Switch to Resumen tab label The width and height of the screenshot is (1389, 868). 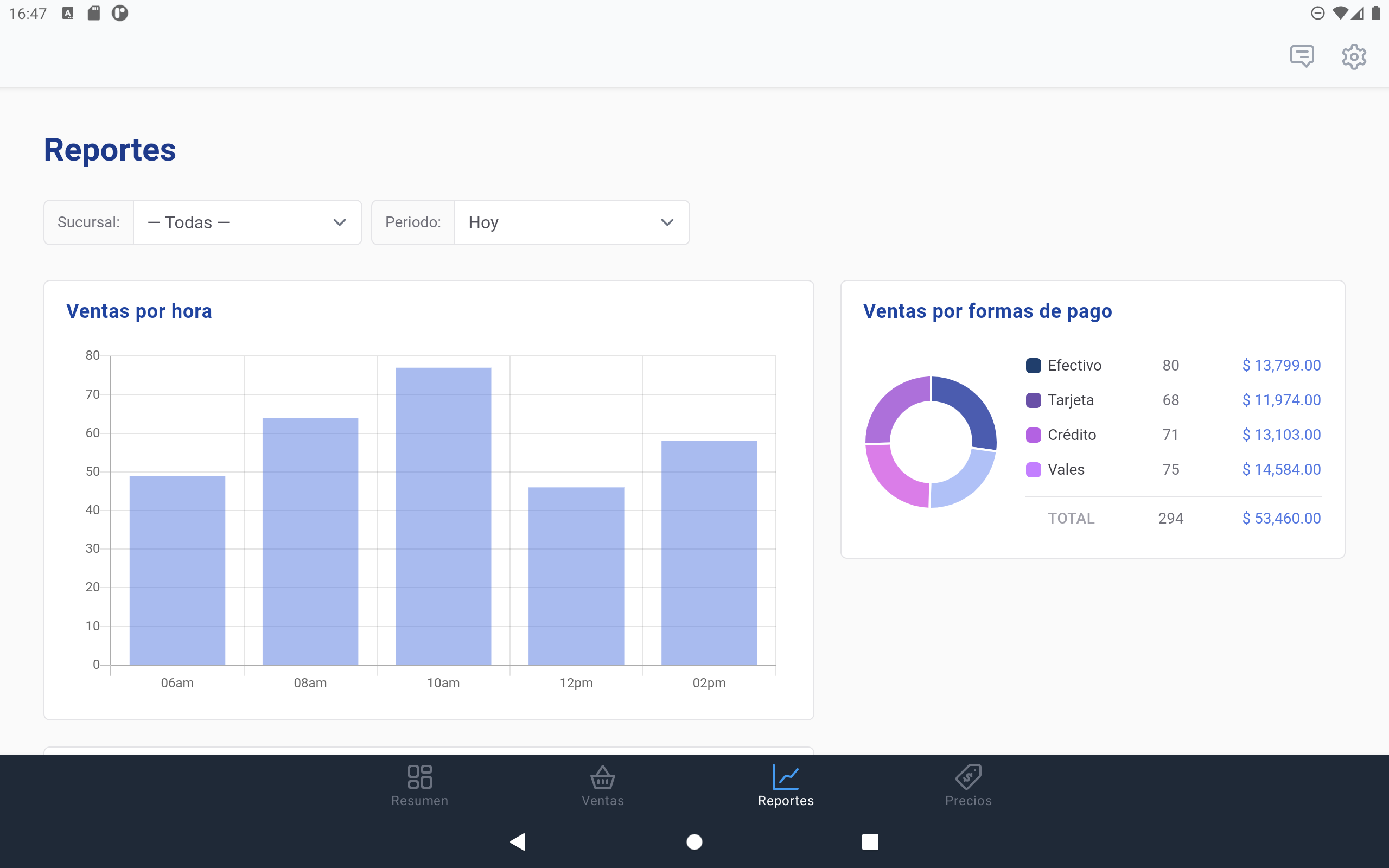419,800
